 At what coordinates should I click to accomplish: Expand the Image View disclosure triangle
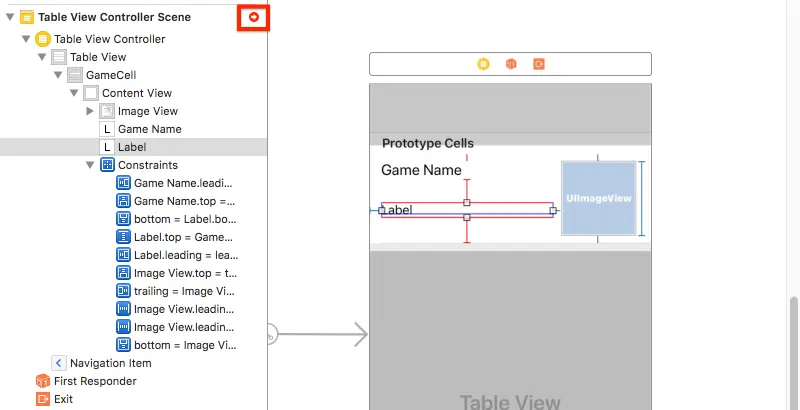(x=90, y=111)
